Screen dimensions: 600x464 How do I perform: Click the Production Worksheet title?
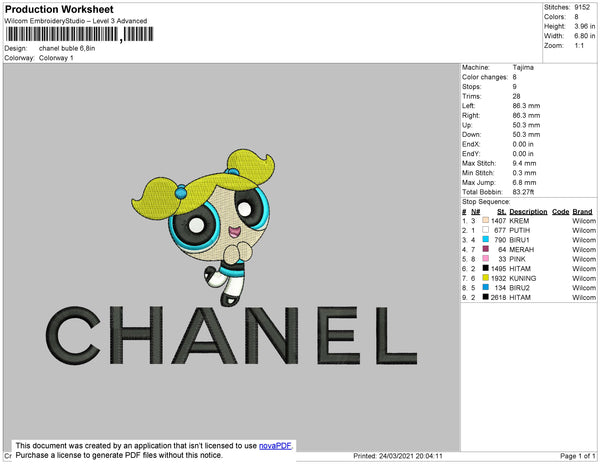pyautogui.click(x=59, y=9)
